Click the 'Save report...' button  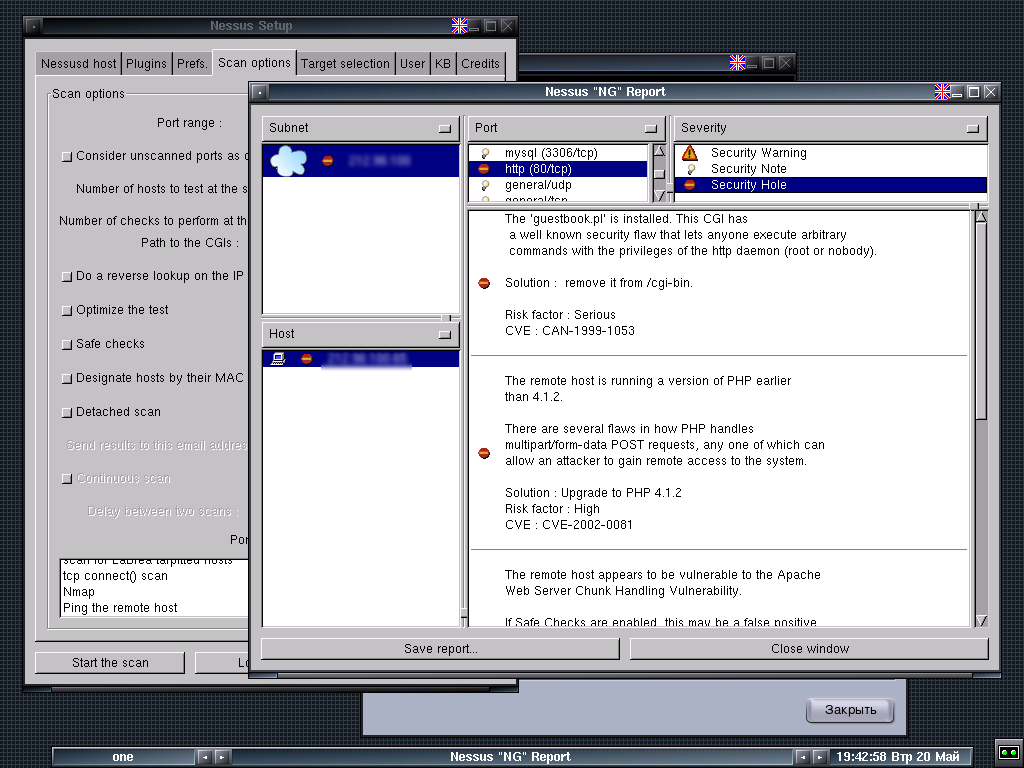point(440,649)
